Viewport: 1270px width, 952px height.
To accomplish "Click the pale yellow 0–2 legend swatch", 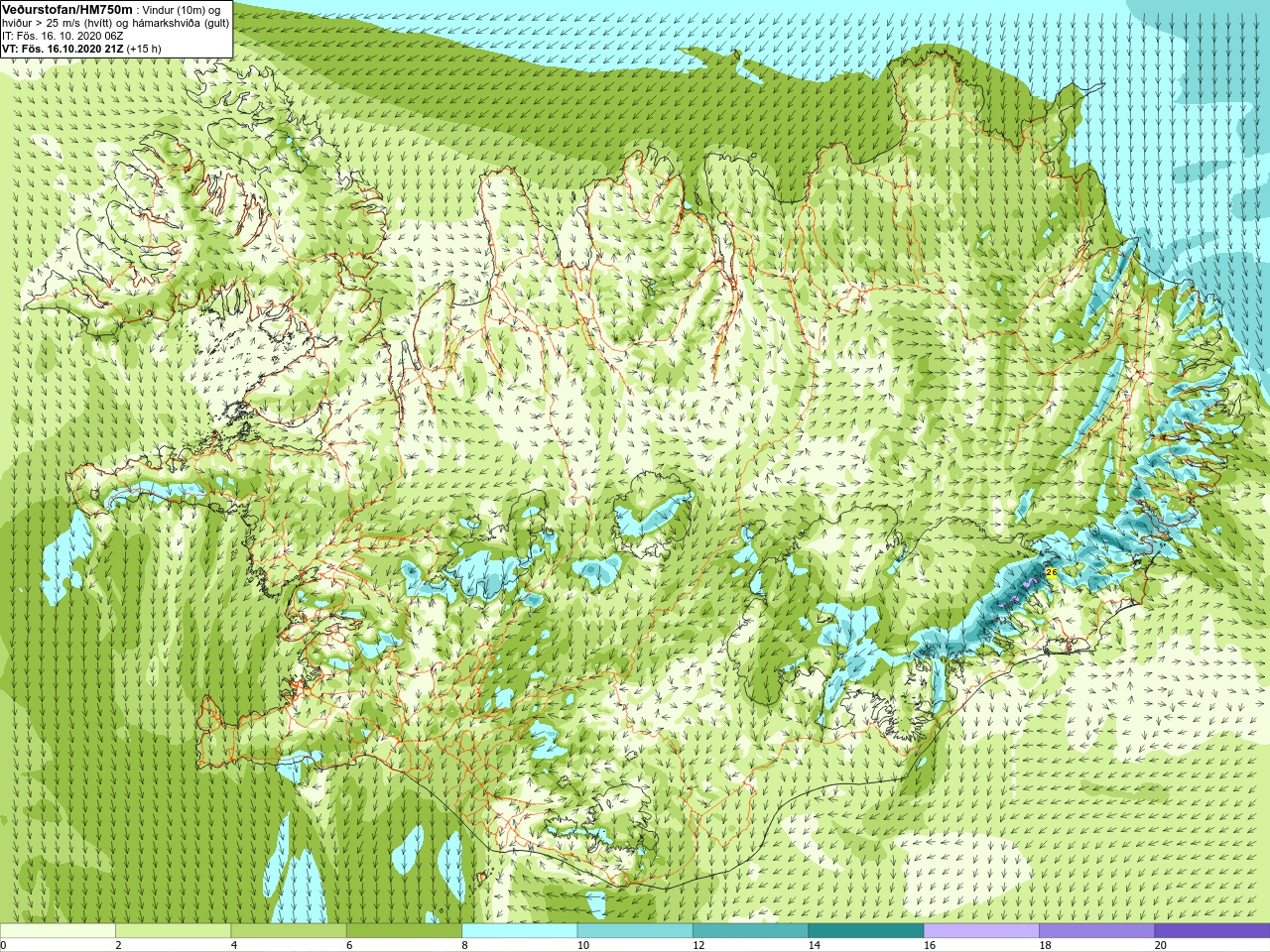I will pyautogui.click(x=58, y=931).
